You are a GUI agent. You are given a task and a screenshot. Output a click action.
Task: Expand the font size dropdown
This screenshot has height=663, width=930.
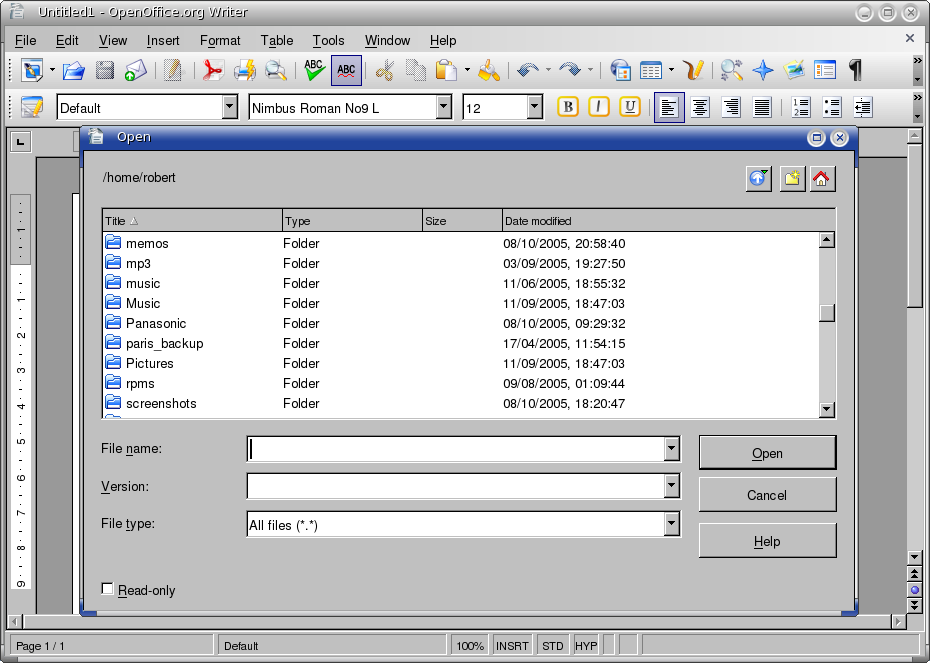pos(534,107)
